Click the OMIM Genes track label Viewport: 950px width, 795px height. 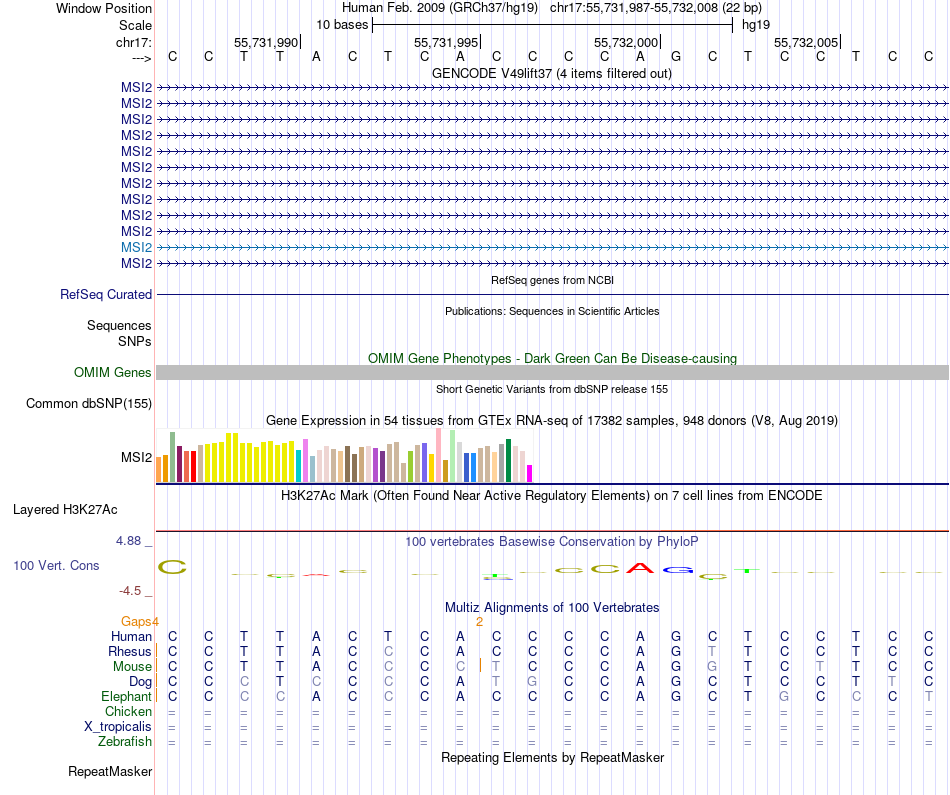click(113, 373)
